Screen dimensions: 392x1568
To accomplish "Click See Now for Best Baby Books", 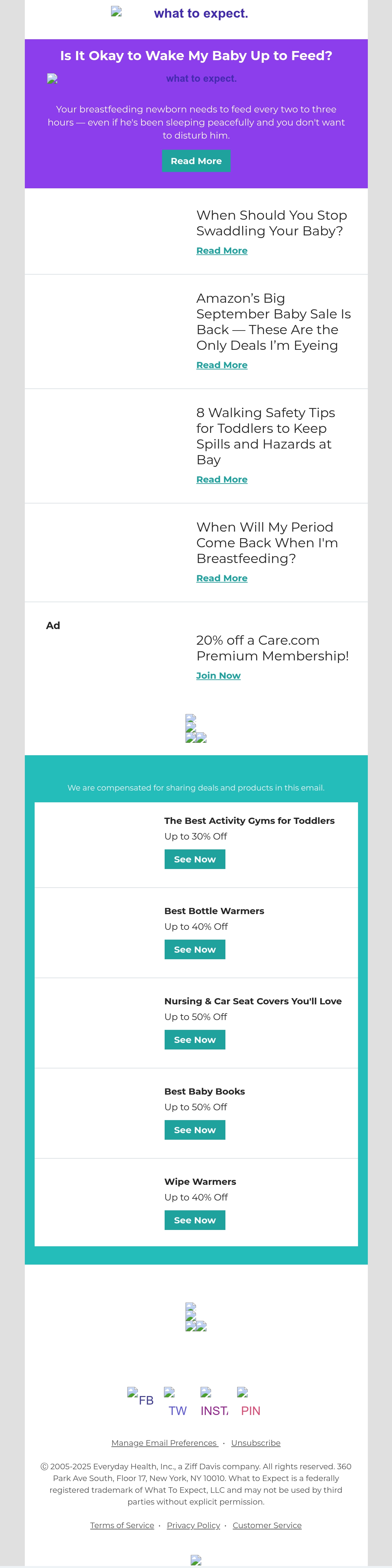I will tap(195, 1130).
